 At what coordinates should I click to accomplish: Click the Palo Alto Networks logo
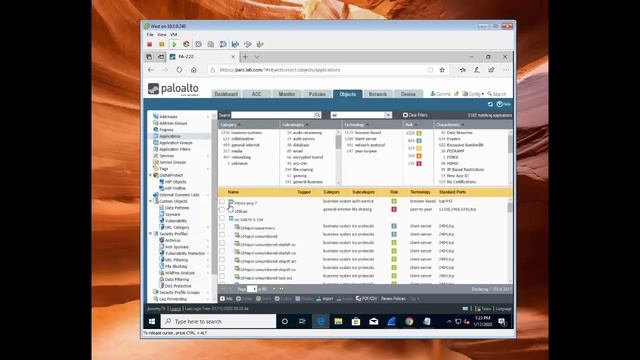coord(173,89)
